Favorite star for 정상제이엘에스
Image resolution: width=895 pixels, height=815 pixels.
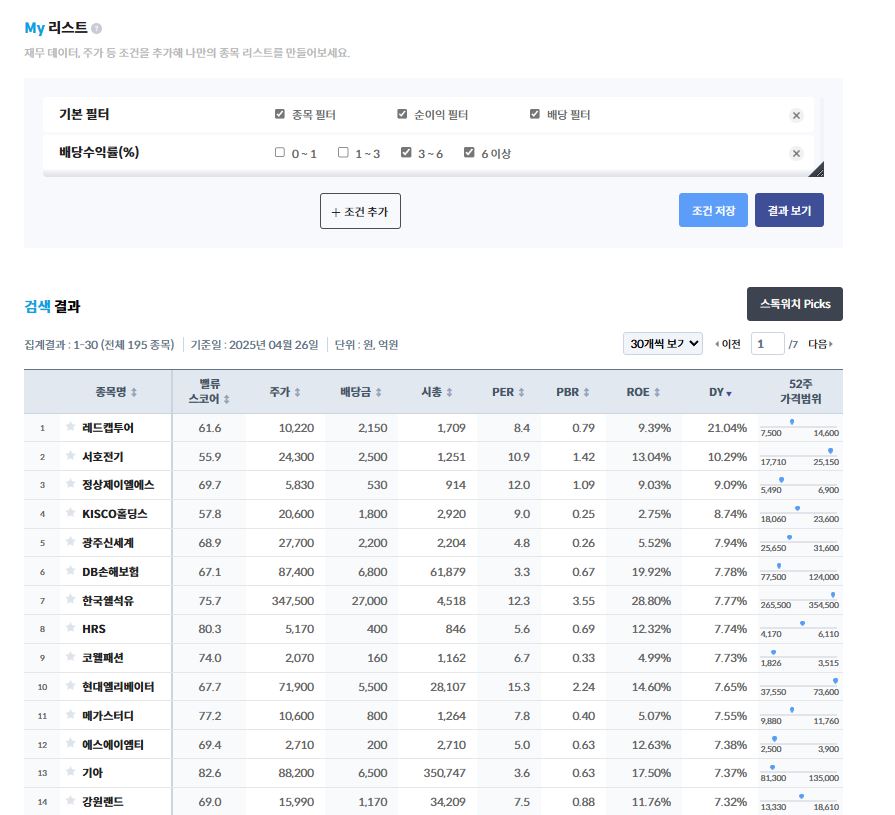70,483
